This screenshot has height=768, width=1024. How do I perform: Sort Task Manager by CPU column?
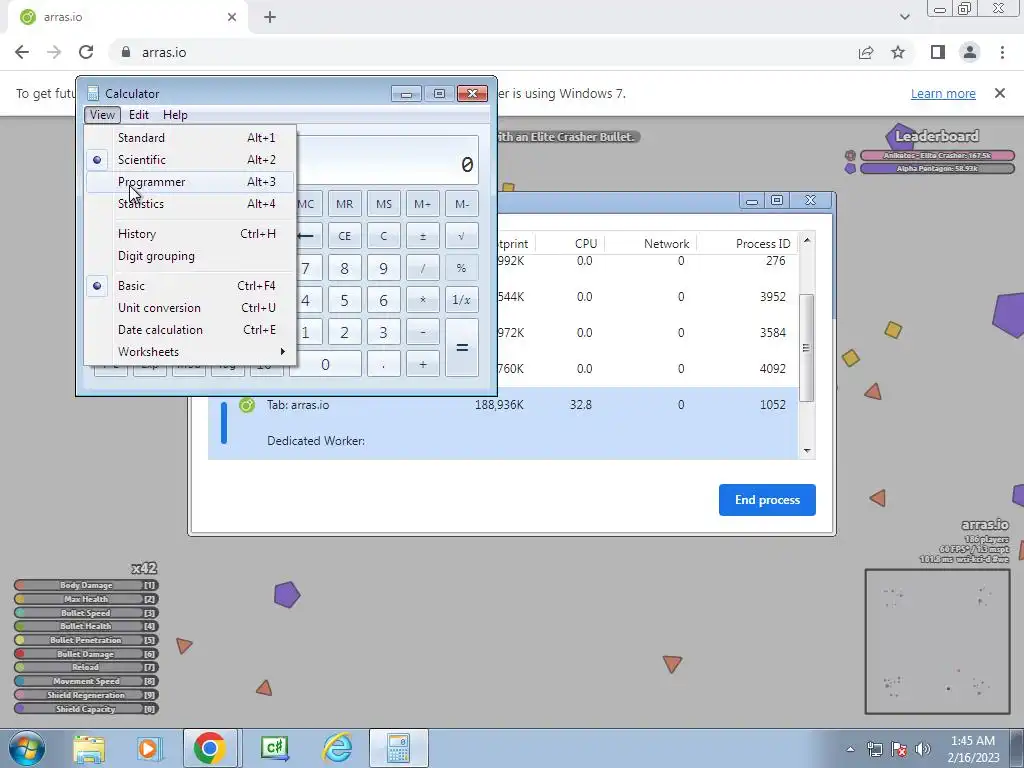(586, 244)
